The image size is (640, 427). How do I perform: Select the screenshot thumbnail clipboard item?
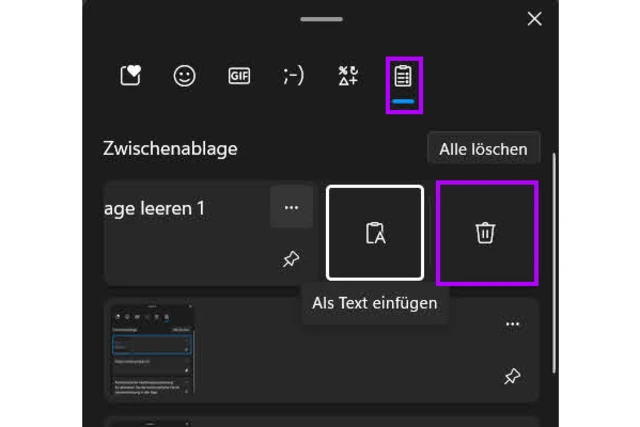coord(152,350)
